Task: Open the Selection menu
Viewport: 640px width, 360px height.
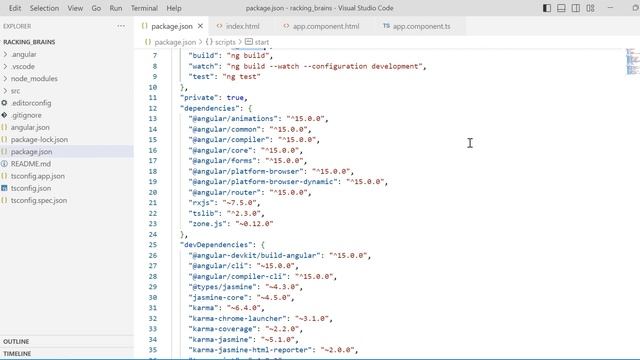Action: coord(44,8)
